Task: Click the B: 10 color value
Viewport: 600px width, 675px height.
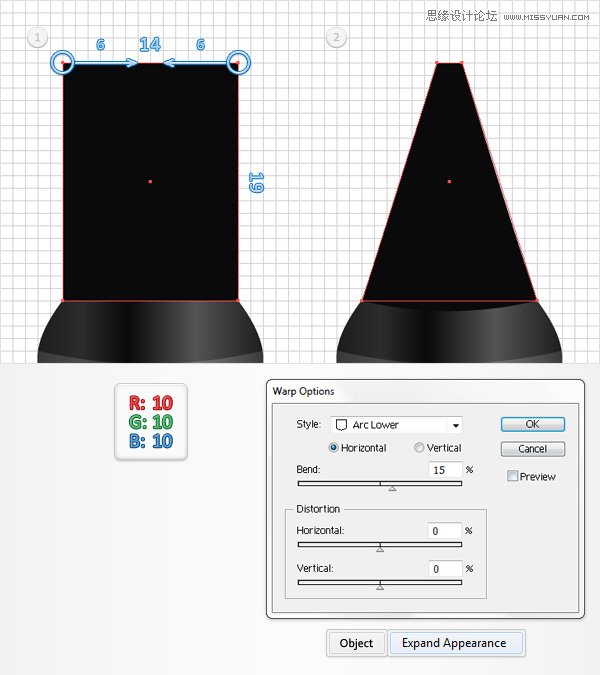Action: click(151, 441)
